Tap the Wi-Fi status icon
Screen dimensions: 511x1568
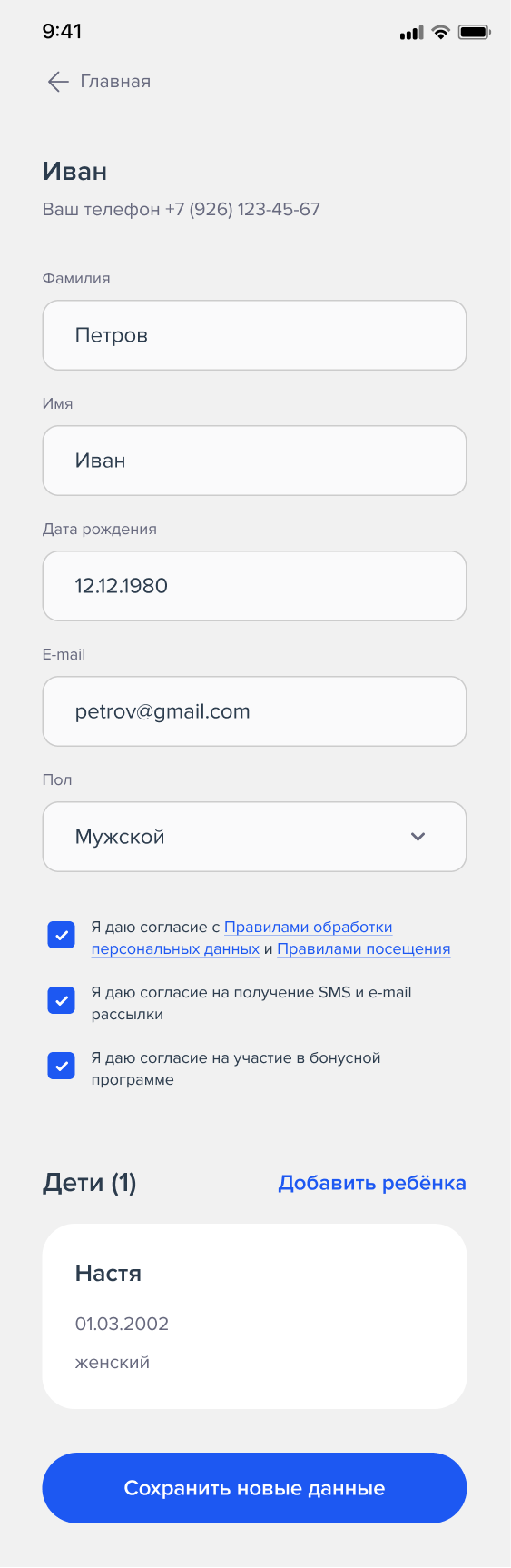tap(441, 32)
